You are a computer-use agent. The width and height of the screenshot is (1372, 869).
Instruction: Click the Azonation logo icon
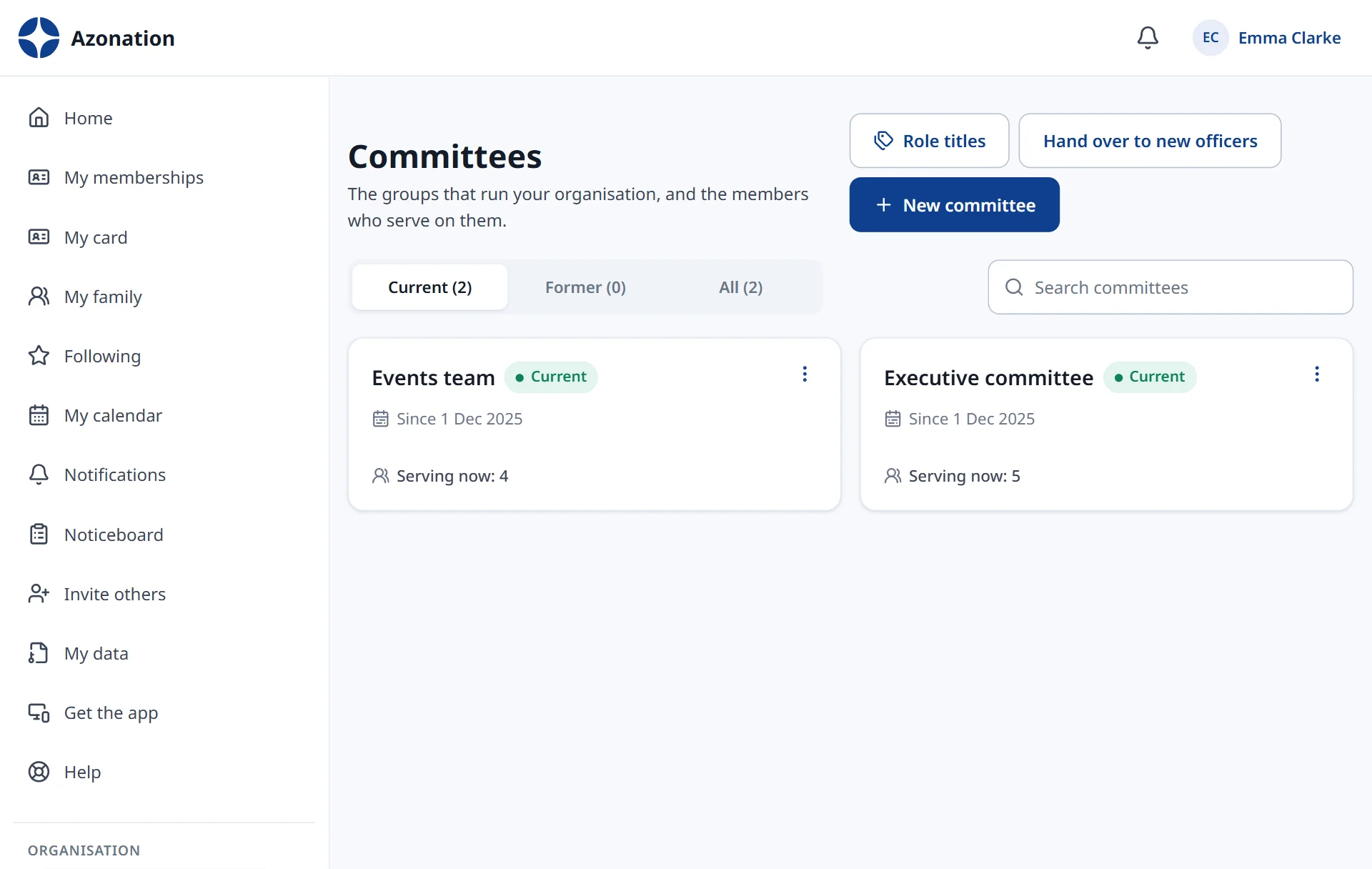pos(39,38)
